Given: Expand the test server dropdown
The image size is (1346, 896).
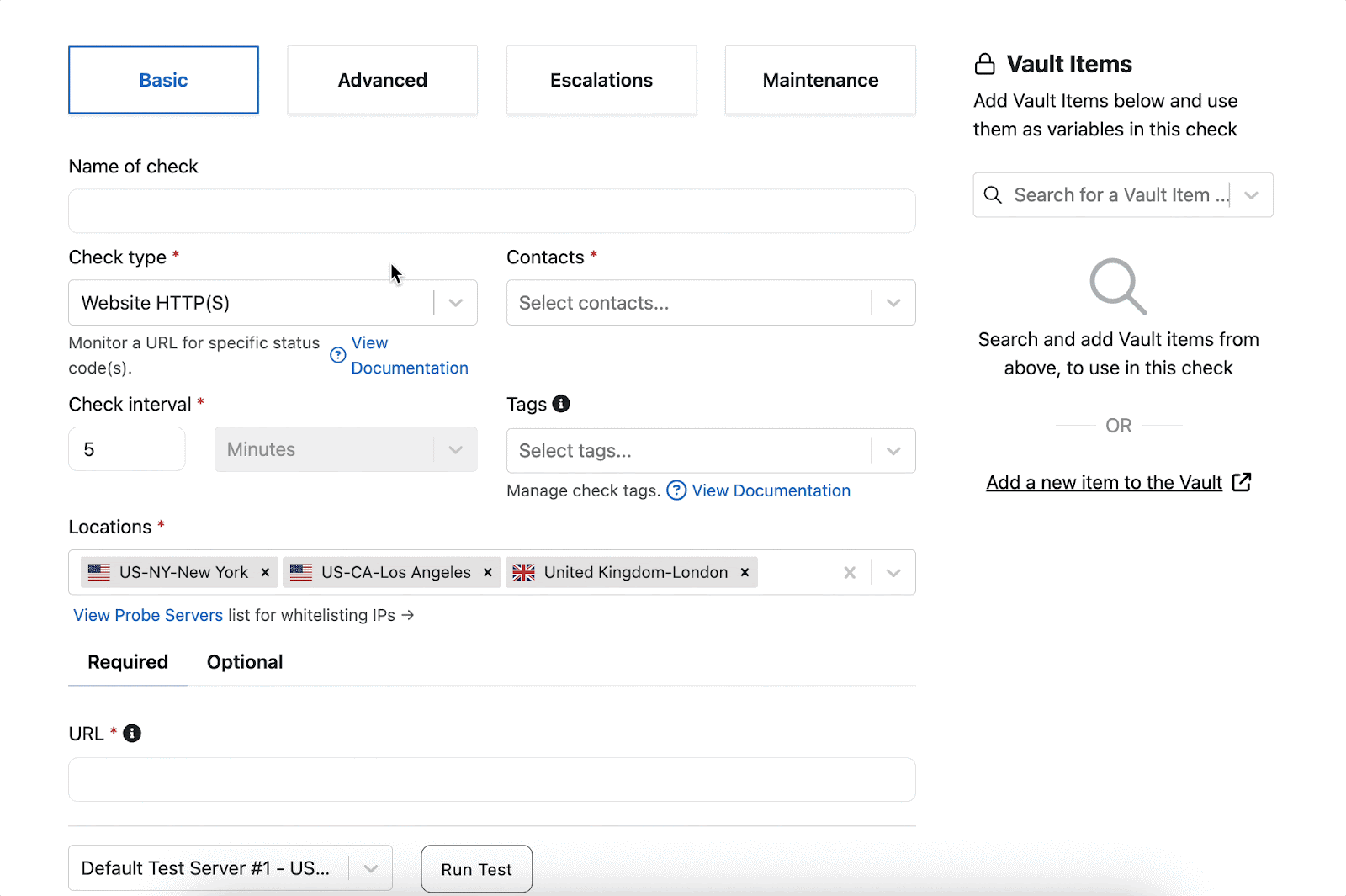Looking at the screenshot, I should [370, 868].
